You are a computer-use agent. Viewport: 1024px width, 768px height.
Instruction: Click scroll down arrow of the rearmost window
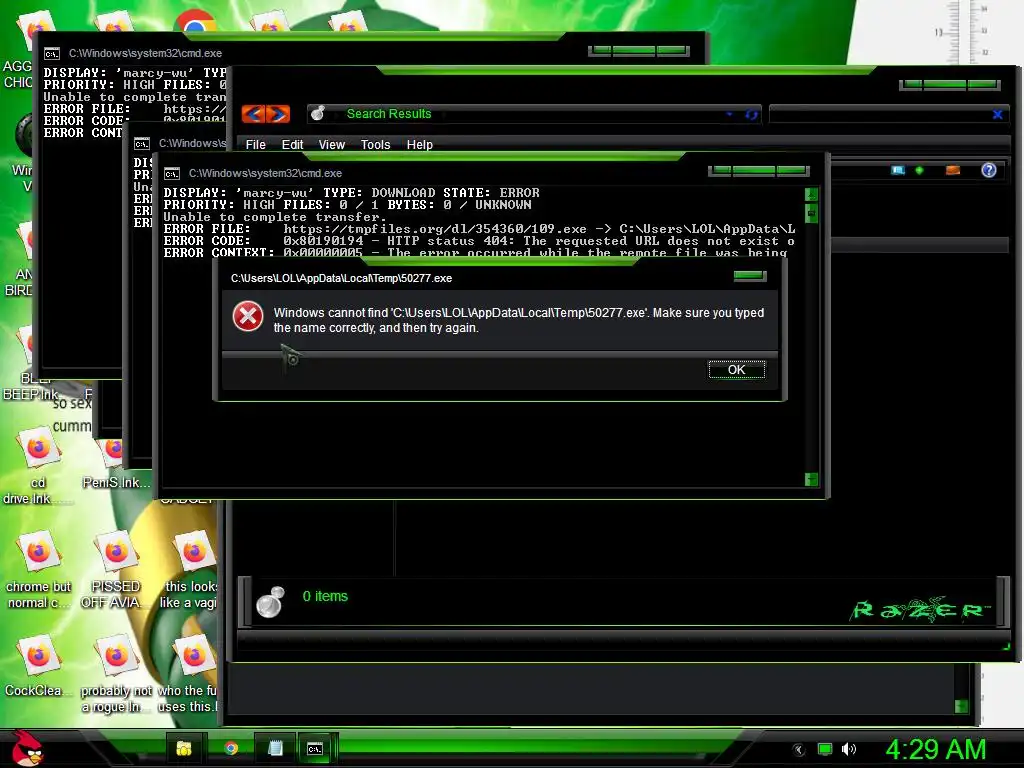click(x=961, y=706)
